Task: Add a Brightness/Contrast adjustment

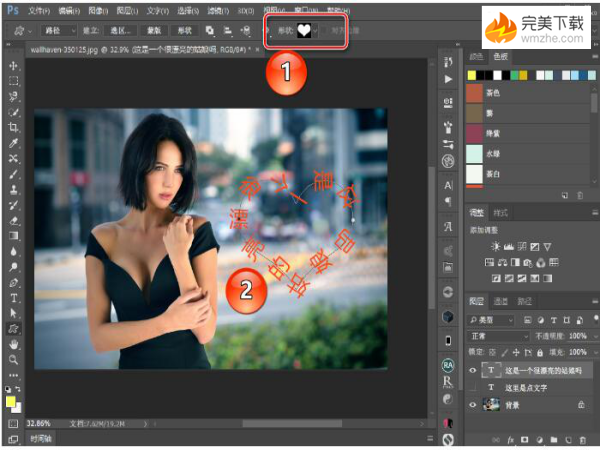Action: click(x=496, y=247)
